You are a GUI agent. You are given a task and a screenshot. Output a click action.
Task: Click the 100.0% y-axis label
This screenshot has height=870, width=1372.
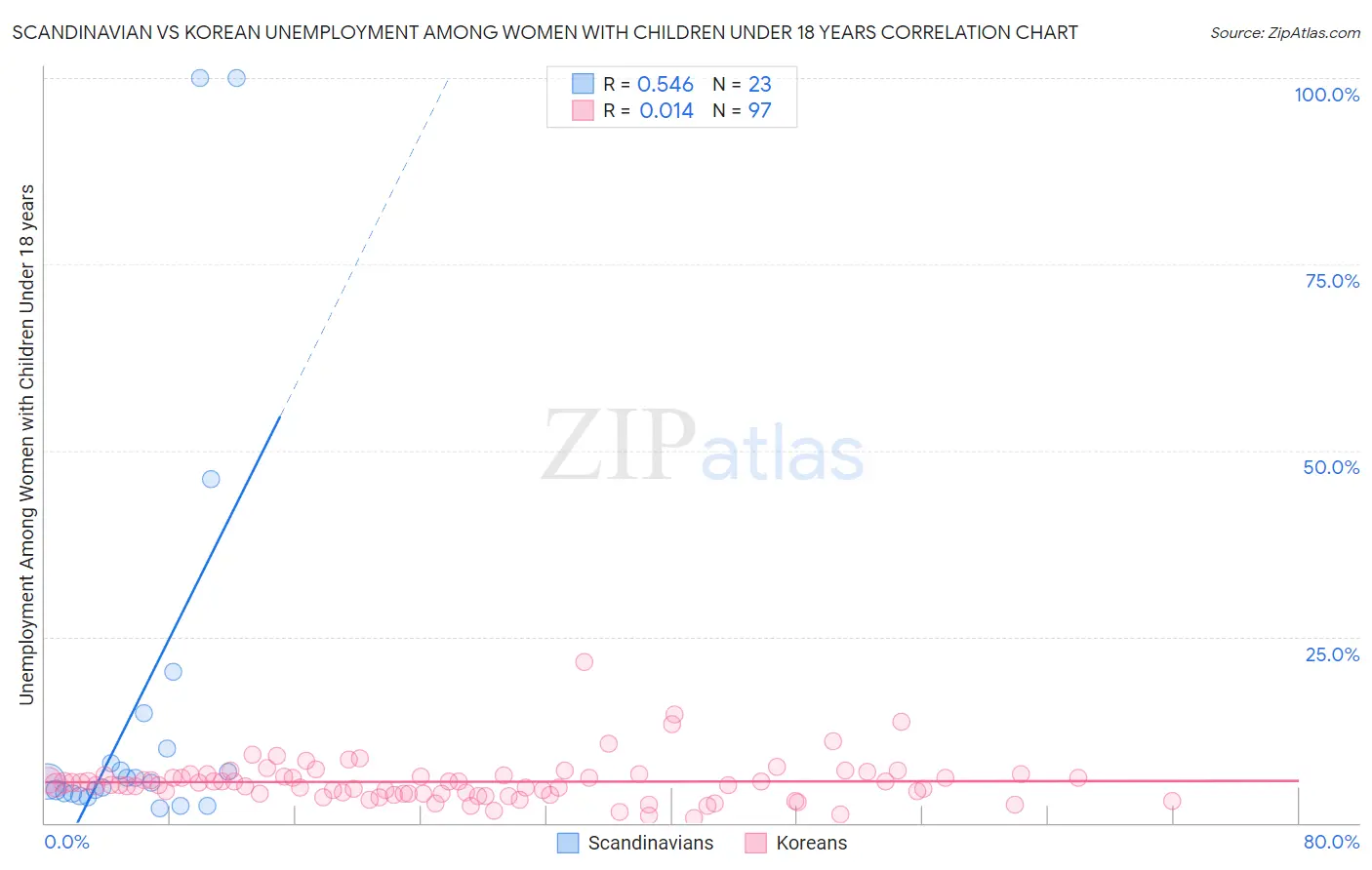[1326, 95]
